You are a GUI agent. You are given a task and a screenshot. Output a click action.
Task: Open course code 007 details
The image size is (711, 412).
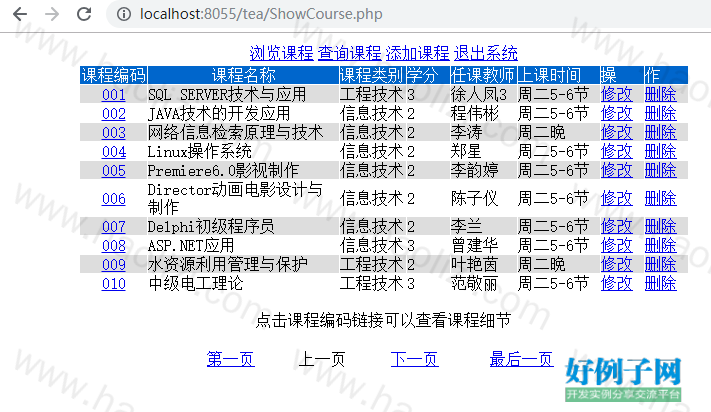pyautogui.click(x=114, y=227)
